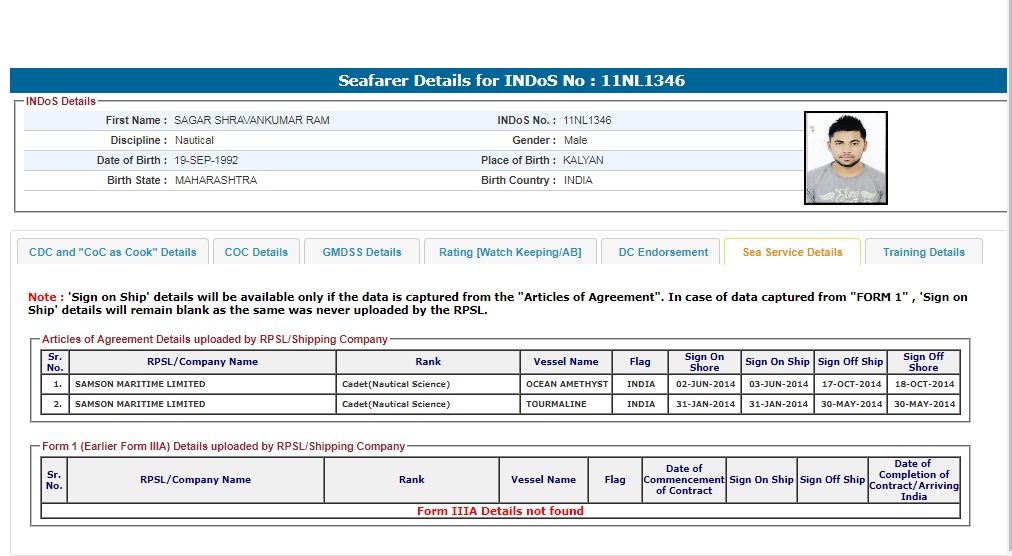
Task: Open the DC Endorsement tab
Action: [x=663, y=252]
